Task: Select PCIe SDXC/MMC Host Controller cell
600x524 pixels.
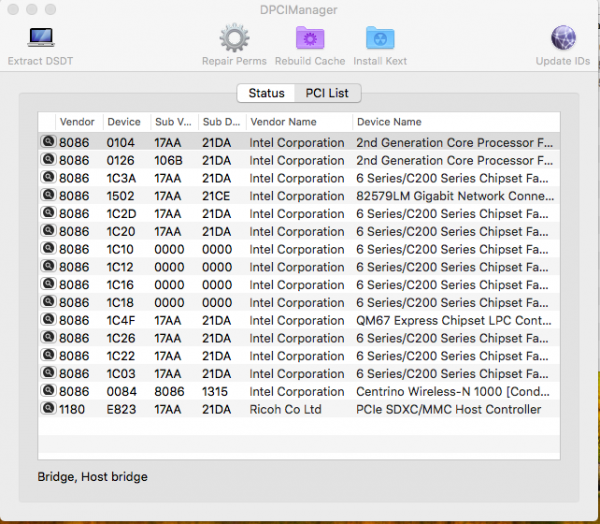Action: pos(448,410)
